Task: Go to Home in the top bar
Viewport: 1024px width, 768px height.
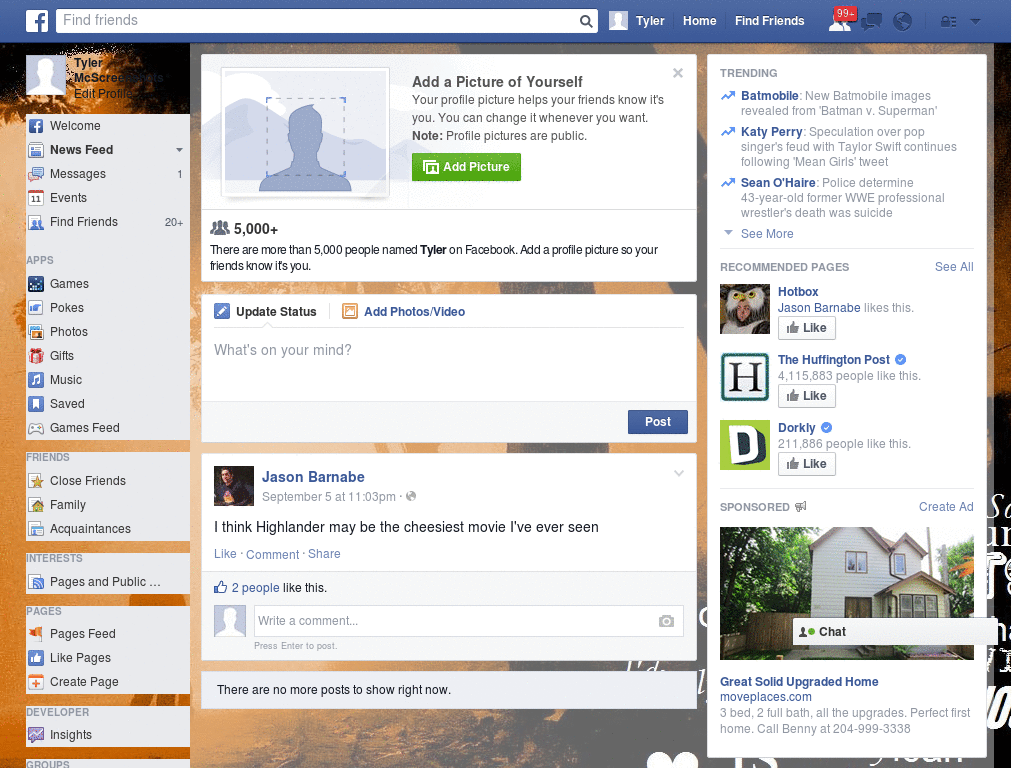Action: point(699,21)
